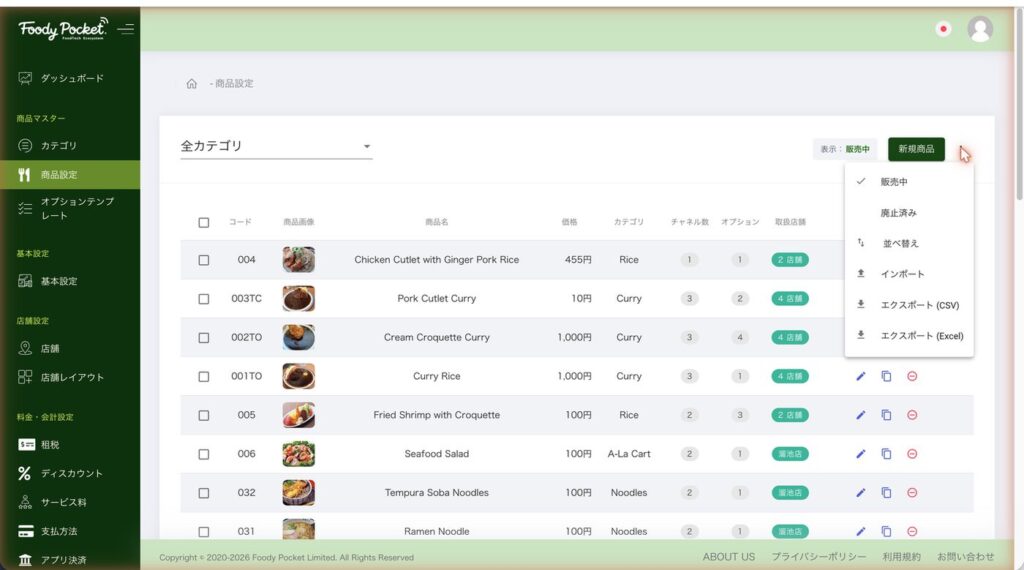Expand the 全カテゴリ category dropdown
This screenshot has height=570, width=1024.
[276, 146]
